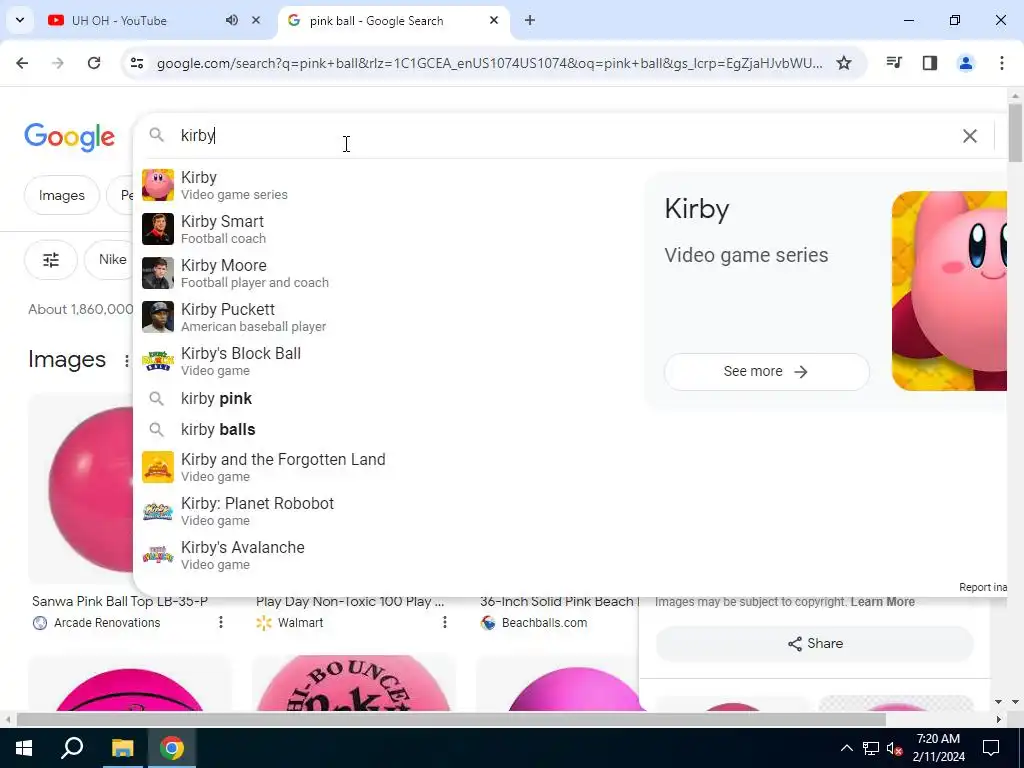Open the Learn More copyright link

coord(882,601)
